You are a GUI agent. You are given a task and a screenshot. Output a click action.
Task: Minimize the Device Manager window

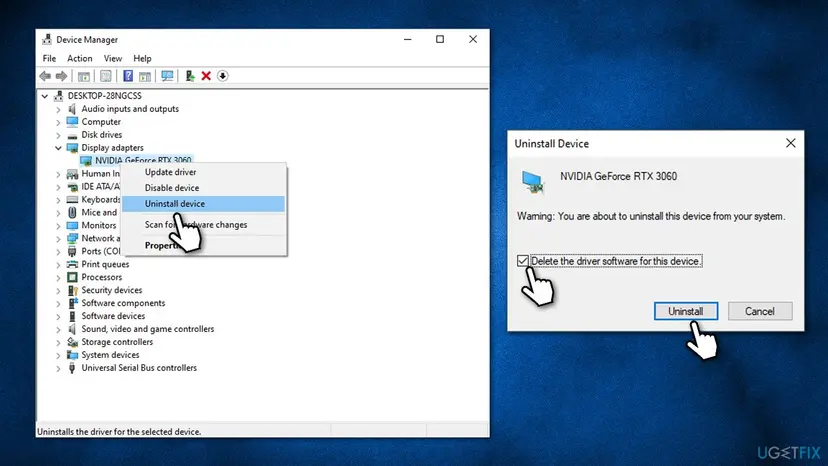pos(408,40)
